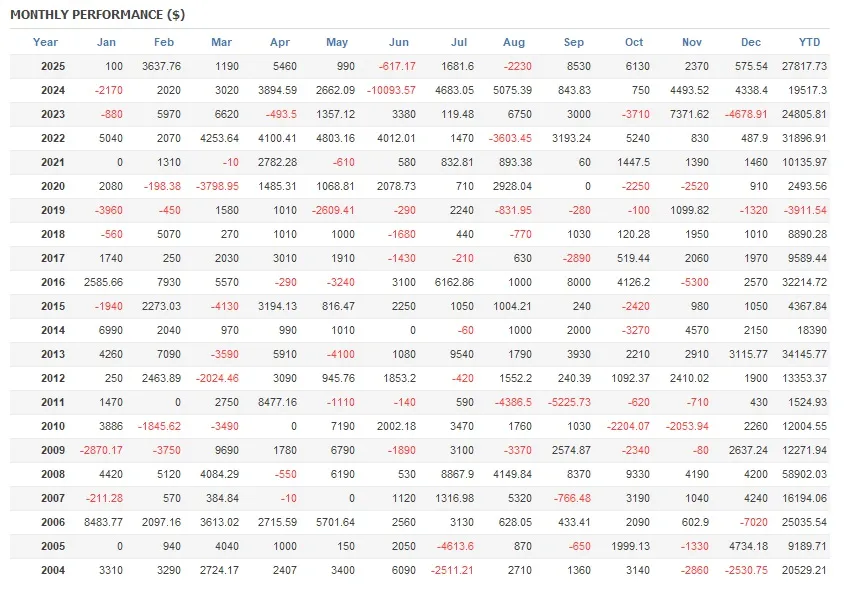Image resolution: width=846 pixels, height=589 pixels.
Task: Select the 8483.77 January 2006 cell
Action: tap(98, 522)
